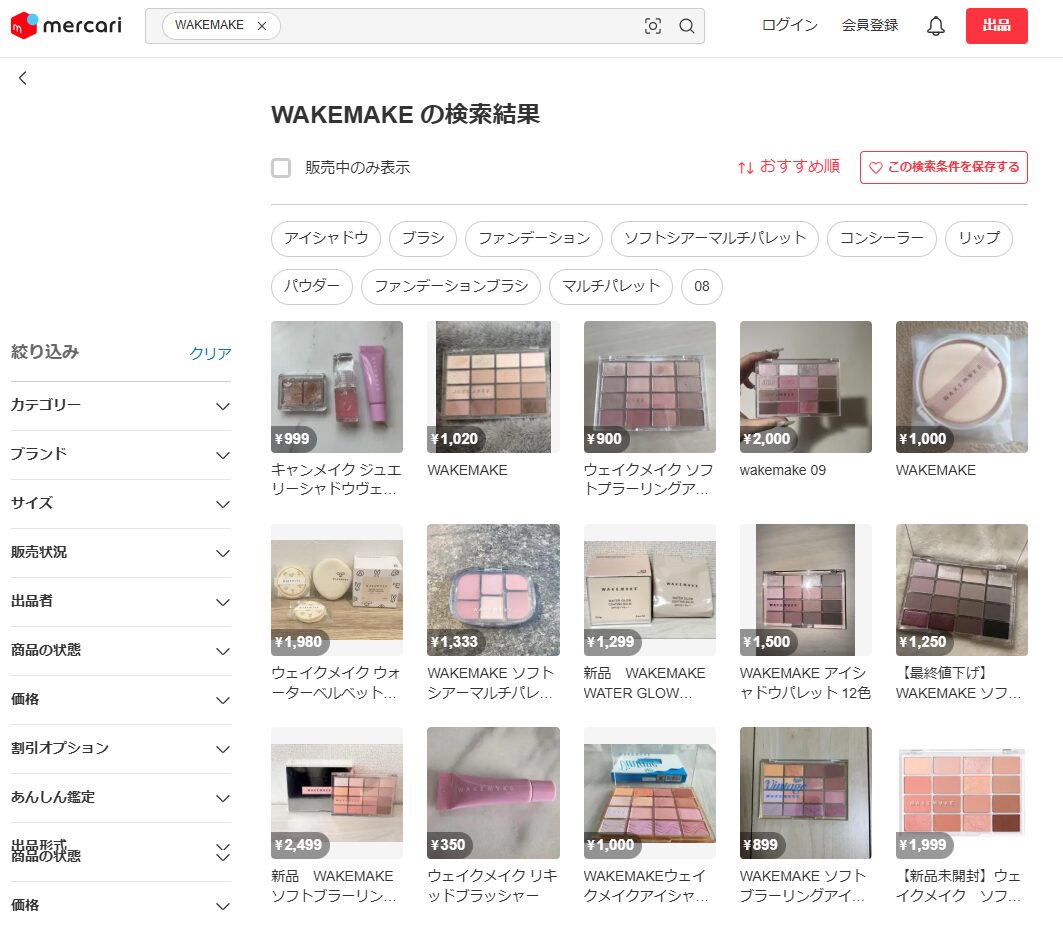Toggle 販売中のみ表示 checkbox
The height and width of the screenshot is (929, 1063).
(281, 167)
